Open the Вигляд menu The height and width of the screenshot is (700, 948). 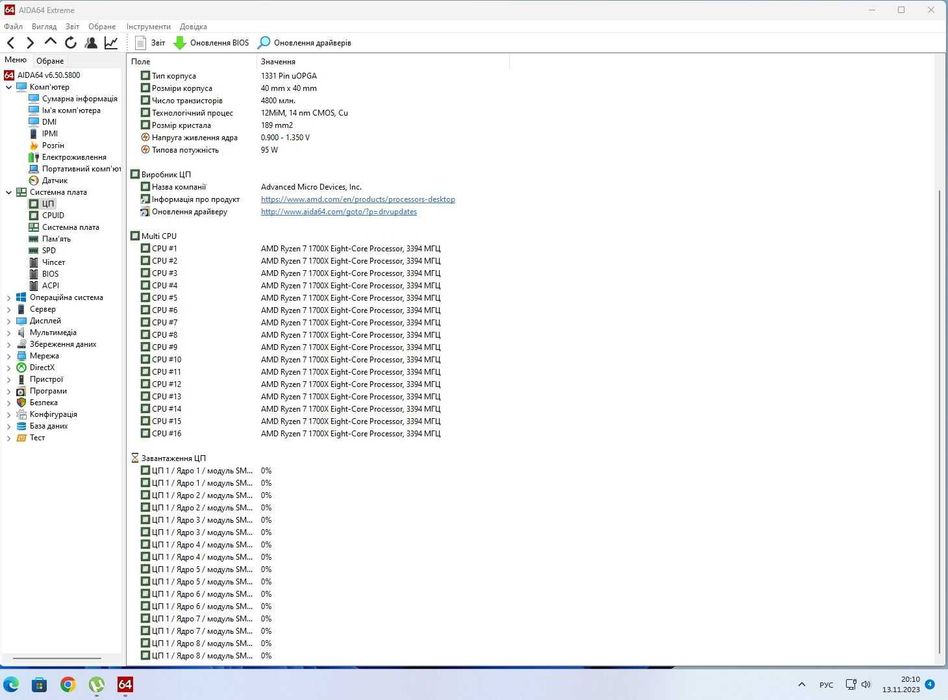44,27
